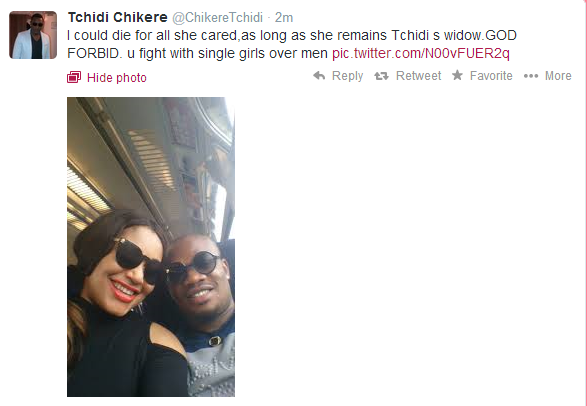
Task: Open Tchidi Chikere's profile avatar
Action: 33,35
